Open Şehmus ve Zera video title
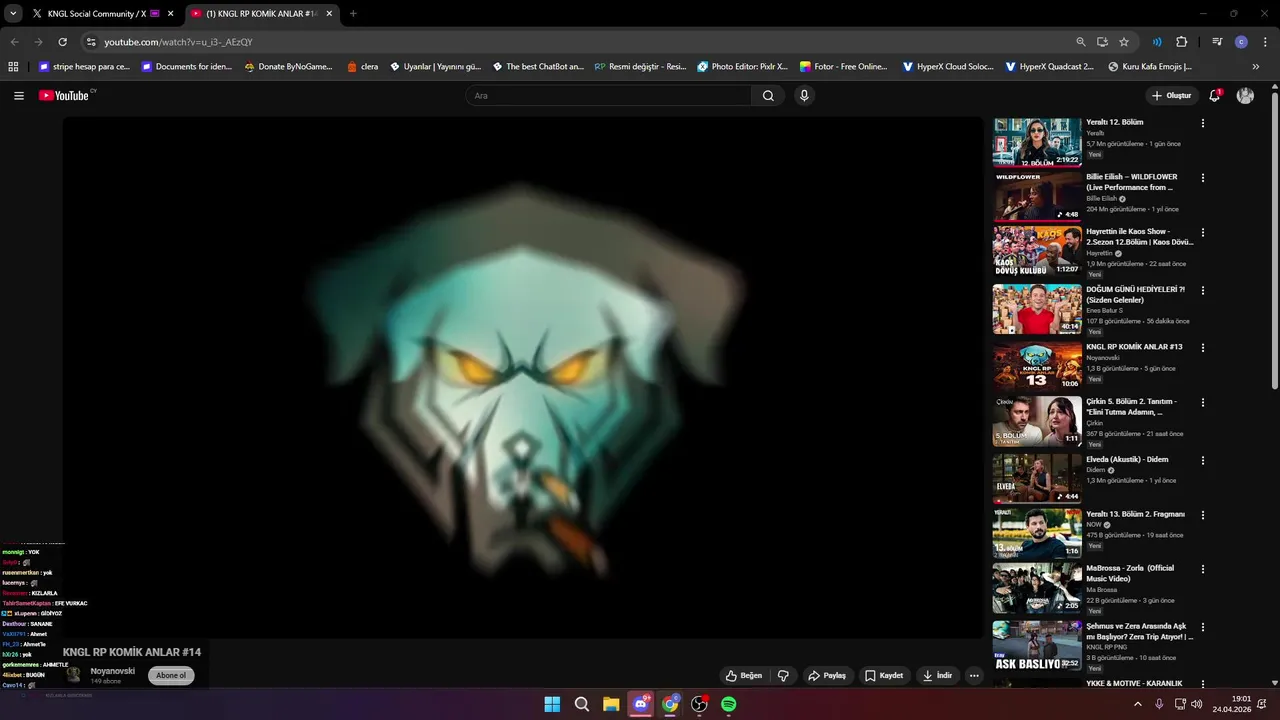This screenshot has width=1280, height=720. [x=1140, y=631]
